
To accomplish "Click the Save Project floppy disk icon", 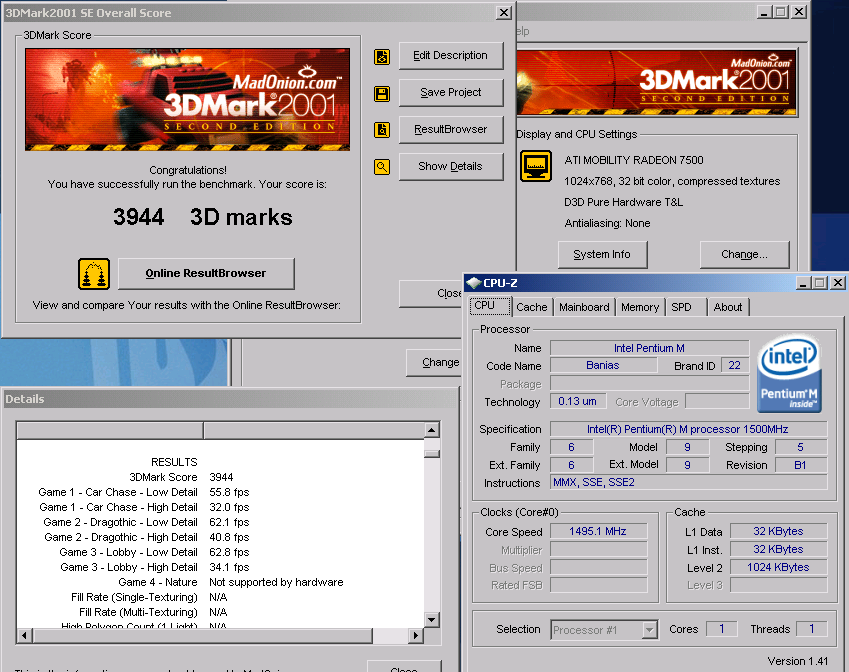I will (x=382, y=93).
